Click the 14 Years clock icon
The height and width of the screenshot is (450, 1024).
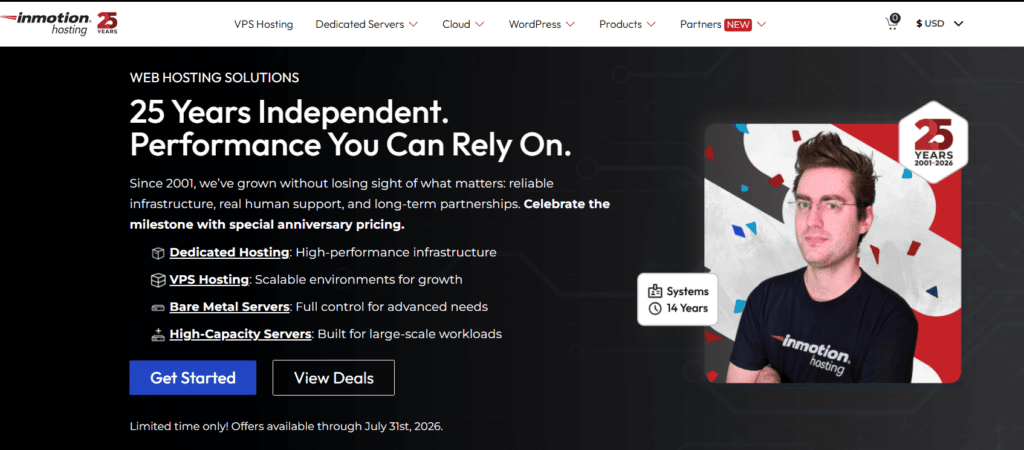(654, 308)
